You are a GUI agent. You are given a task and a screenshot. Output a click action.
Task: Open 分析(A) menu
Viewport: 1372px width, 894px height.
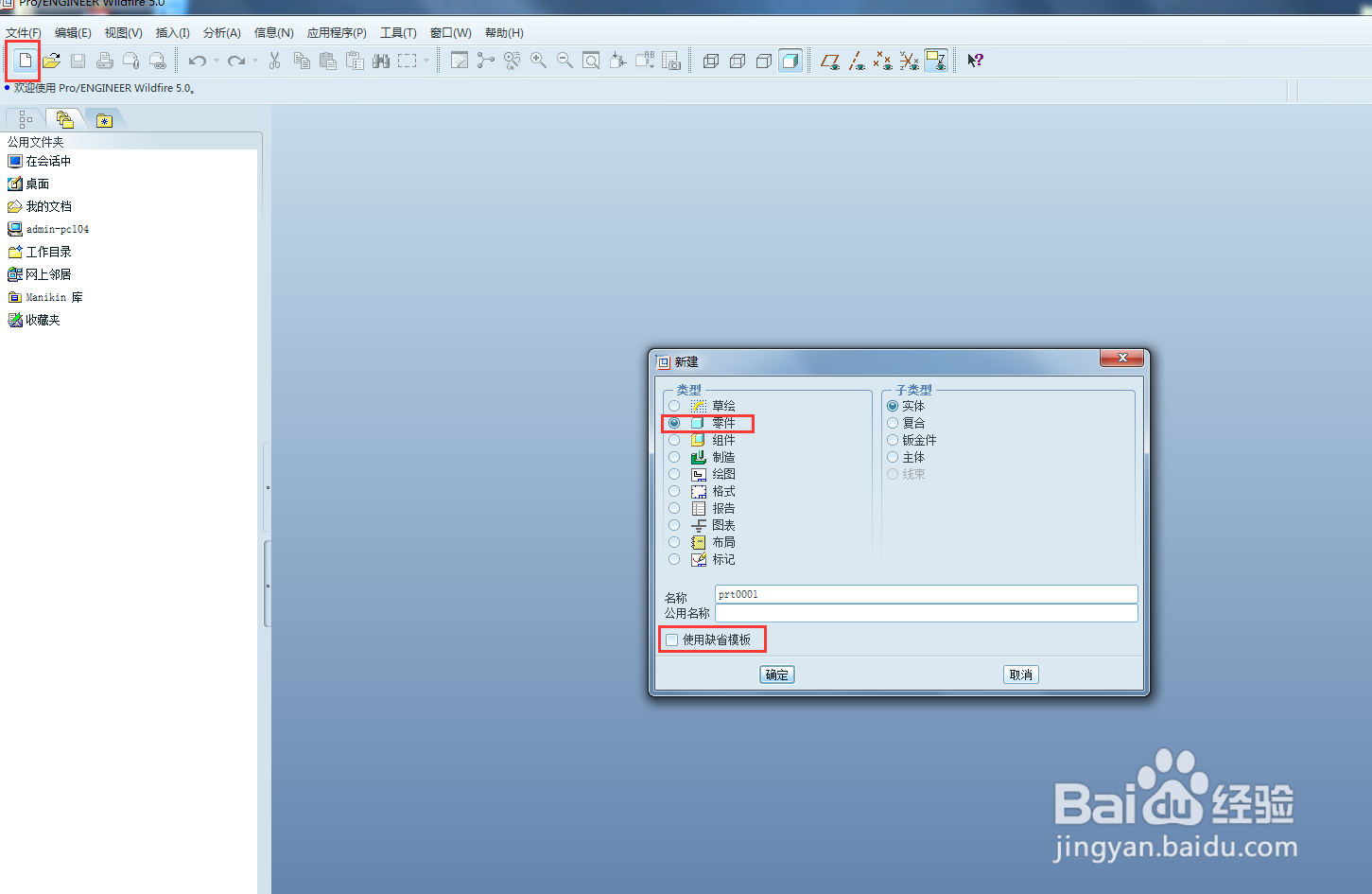[x=222, y=33]
